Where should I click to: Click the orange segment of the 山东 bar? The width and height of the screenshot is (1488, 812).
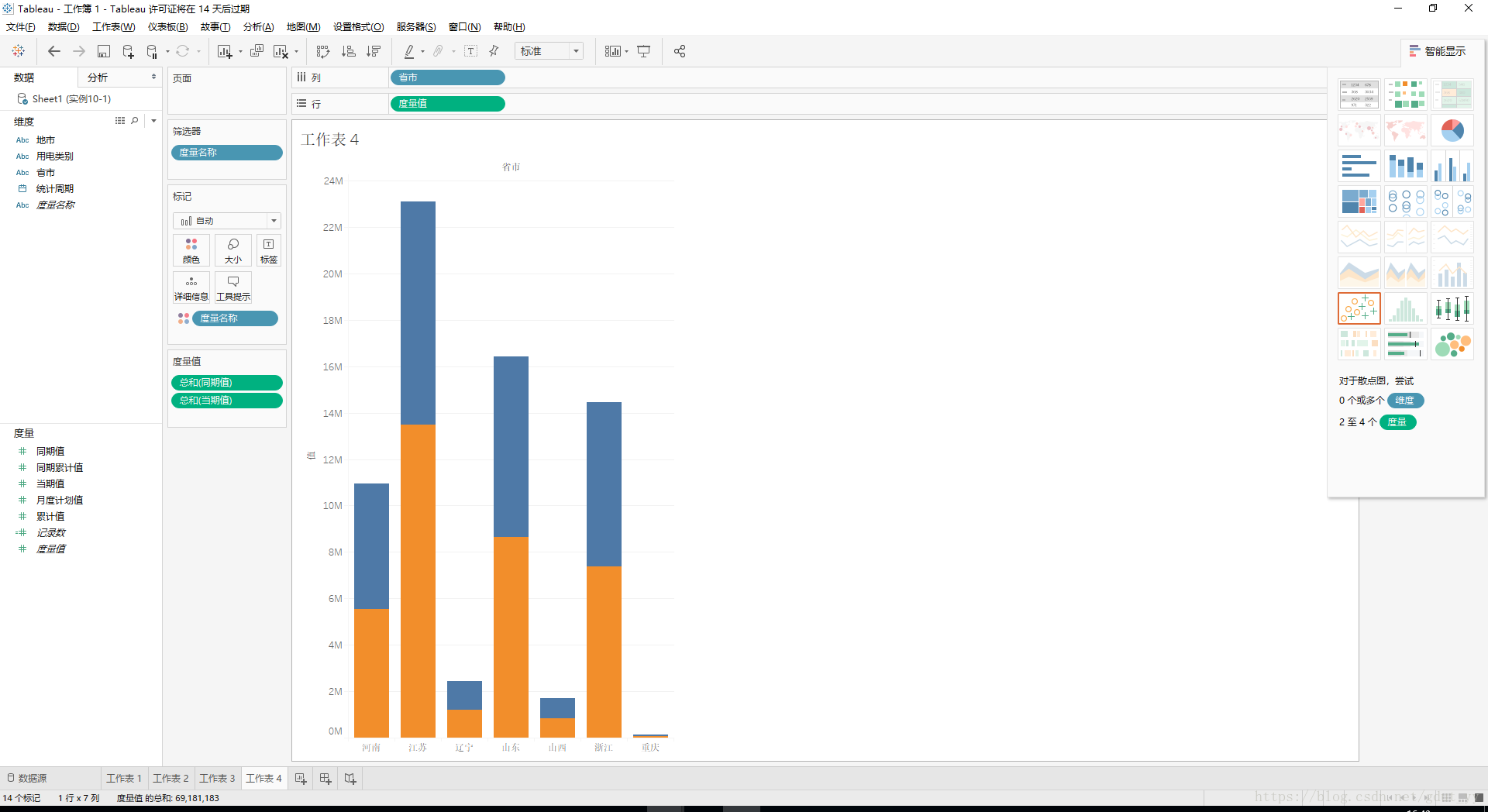tap(511, 637)
